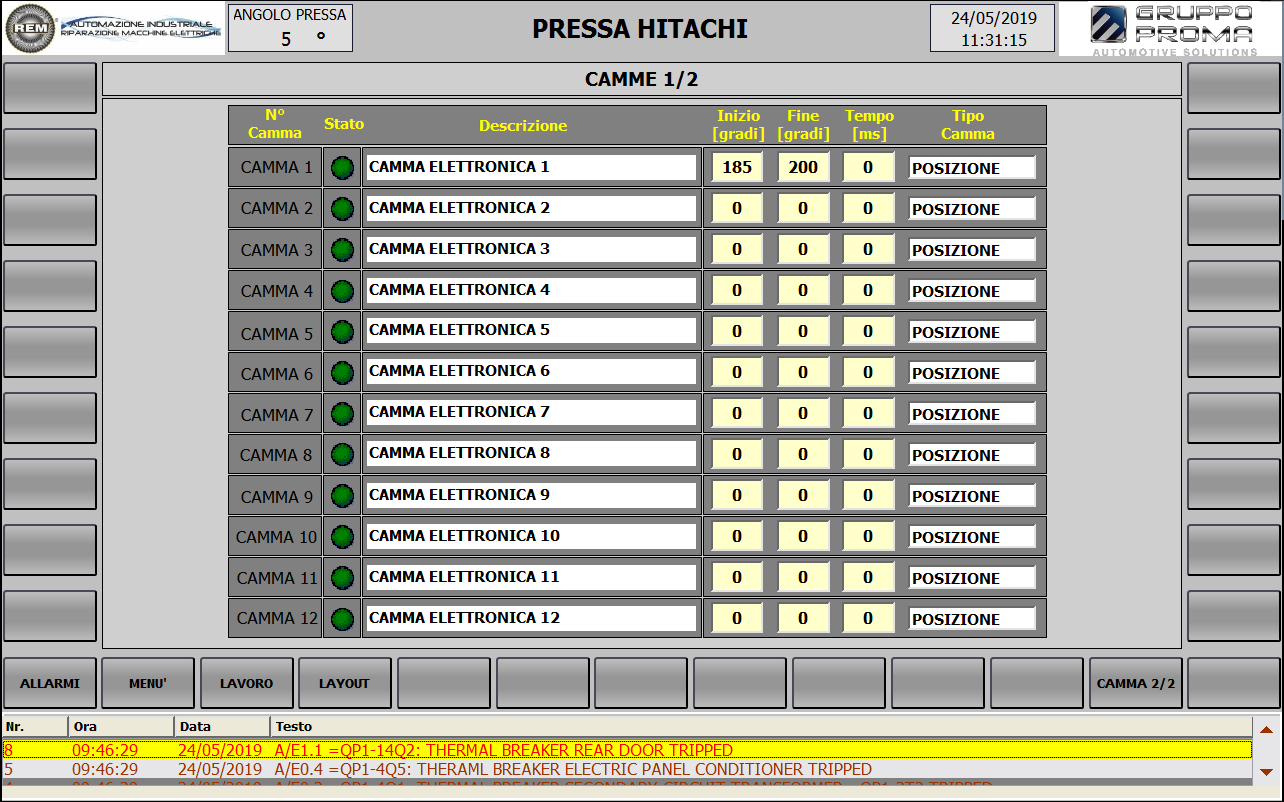Click the date and time display
The image size is (1284, 802).
[x=993, y=28]
